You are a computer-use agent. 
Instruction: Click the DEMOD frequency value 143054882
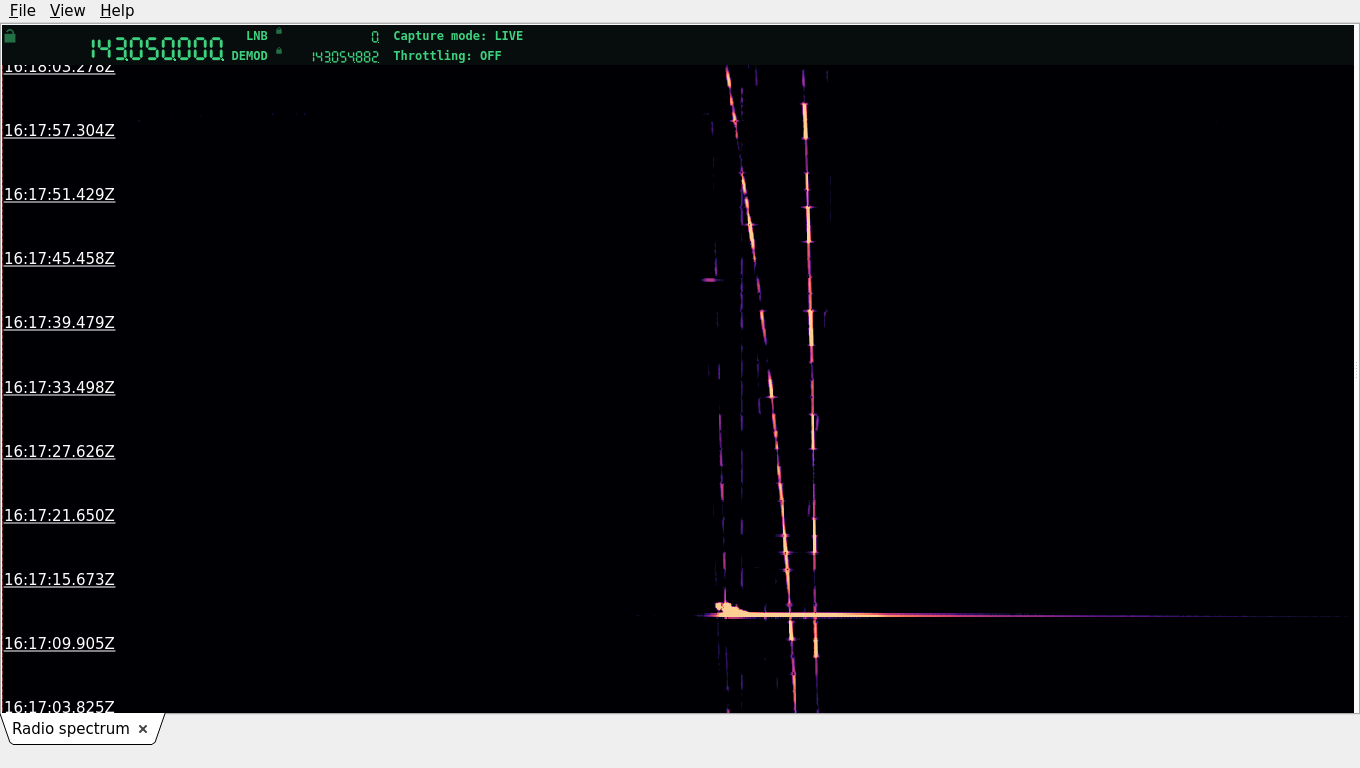(x=345, y=57)
